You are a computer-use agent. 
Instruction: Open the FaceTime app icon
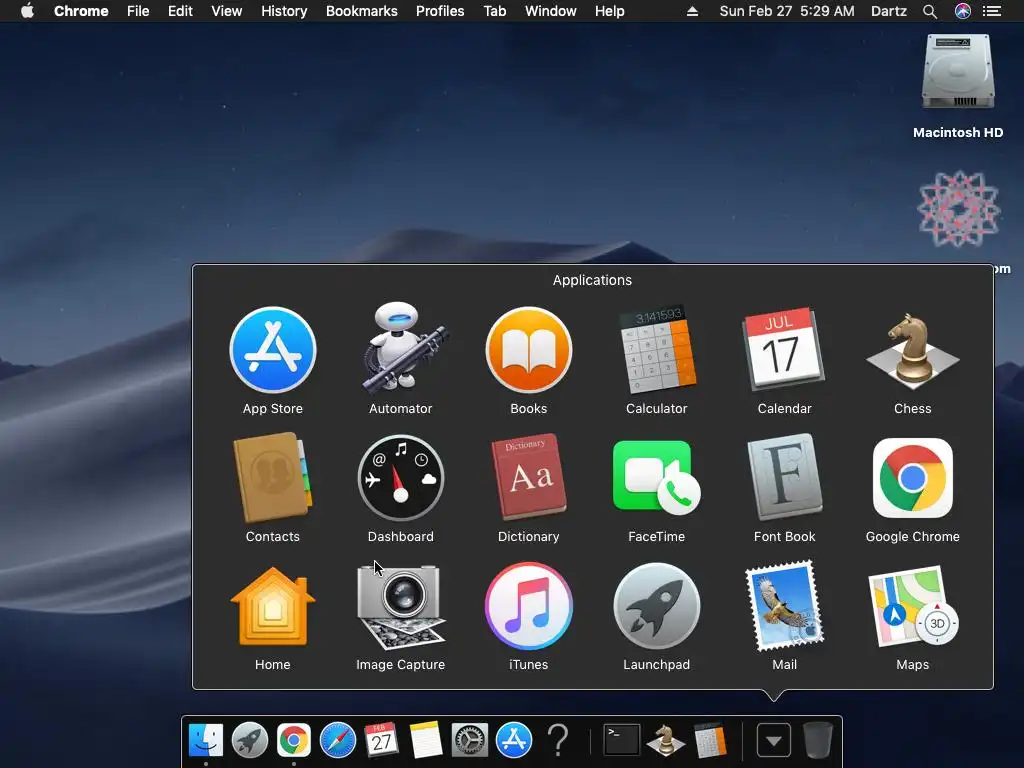(656, 478)
